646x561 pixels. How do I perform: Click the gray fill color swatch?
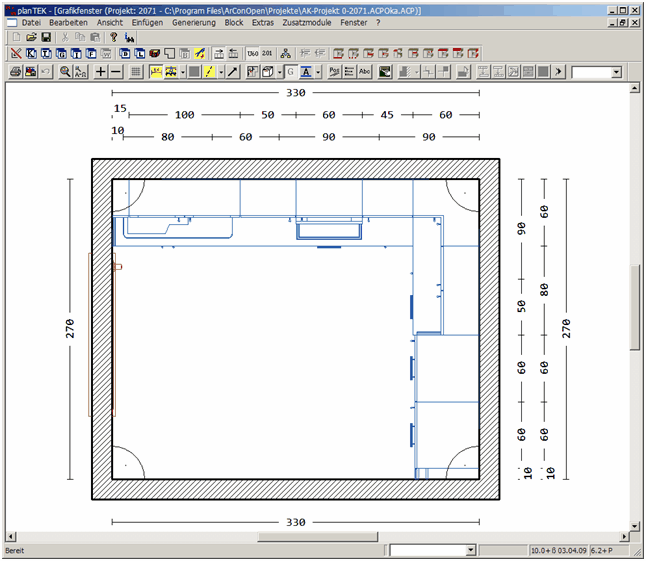194,72
